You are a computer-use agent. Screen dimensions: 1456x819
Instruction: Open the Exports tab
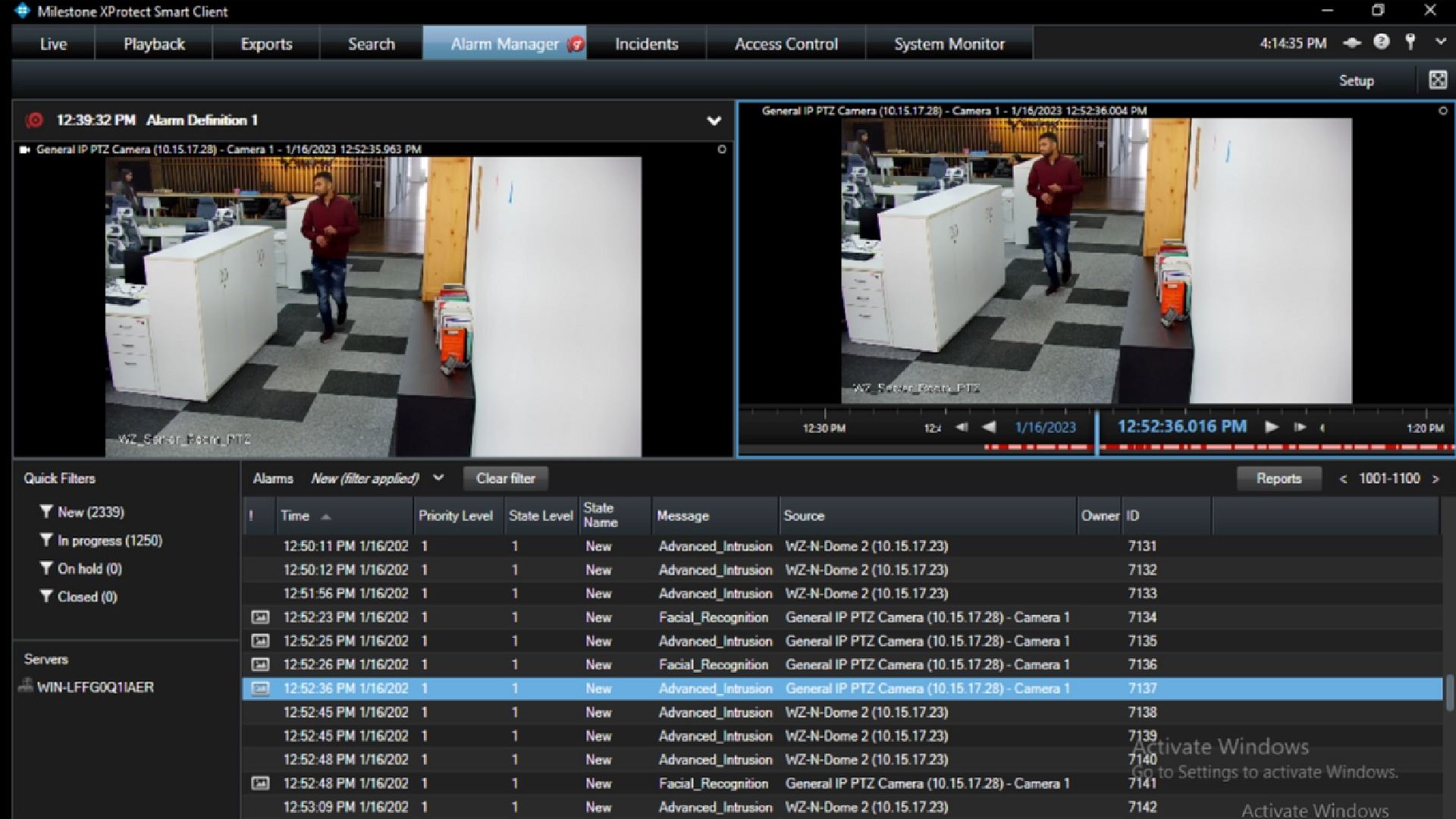(x=266, y=44)
